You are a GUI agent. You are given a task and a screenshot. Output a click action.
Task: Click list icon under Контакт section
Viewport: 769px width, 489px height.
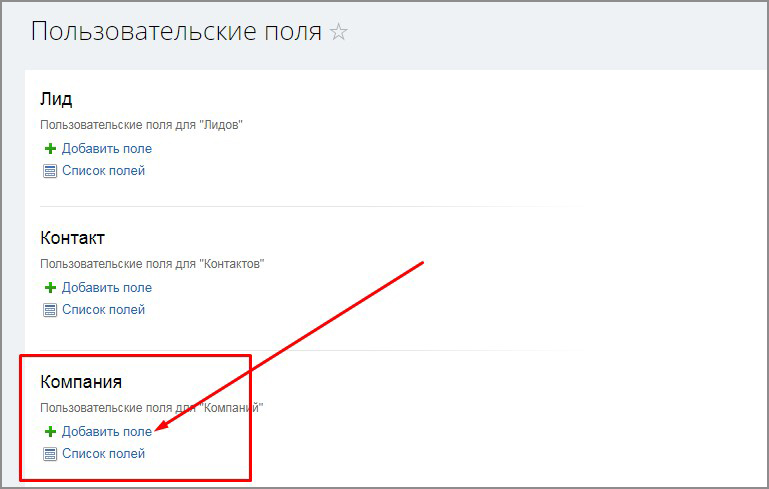point(50,310)
